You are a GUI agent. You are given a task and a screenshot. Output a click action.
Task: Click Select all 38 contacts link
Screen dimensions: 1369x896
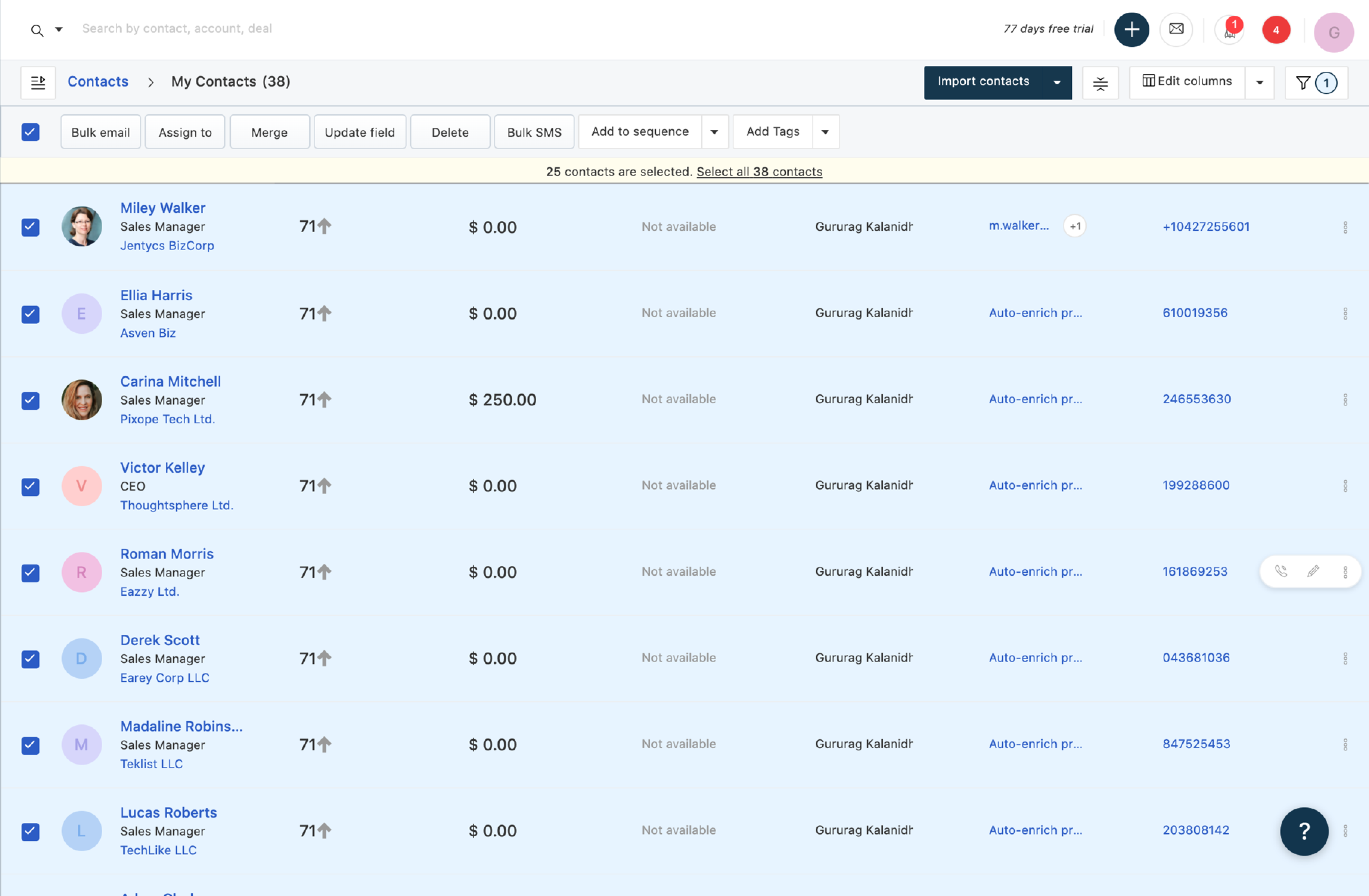coord(759,171)
